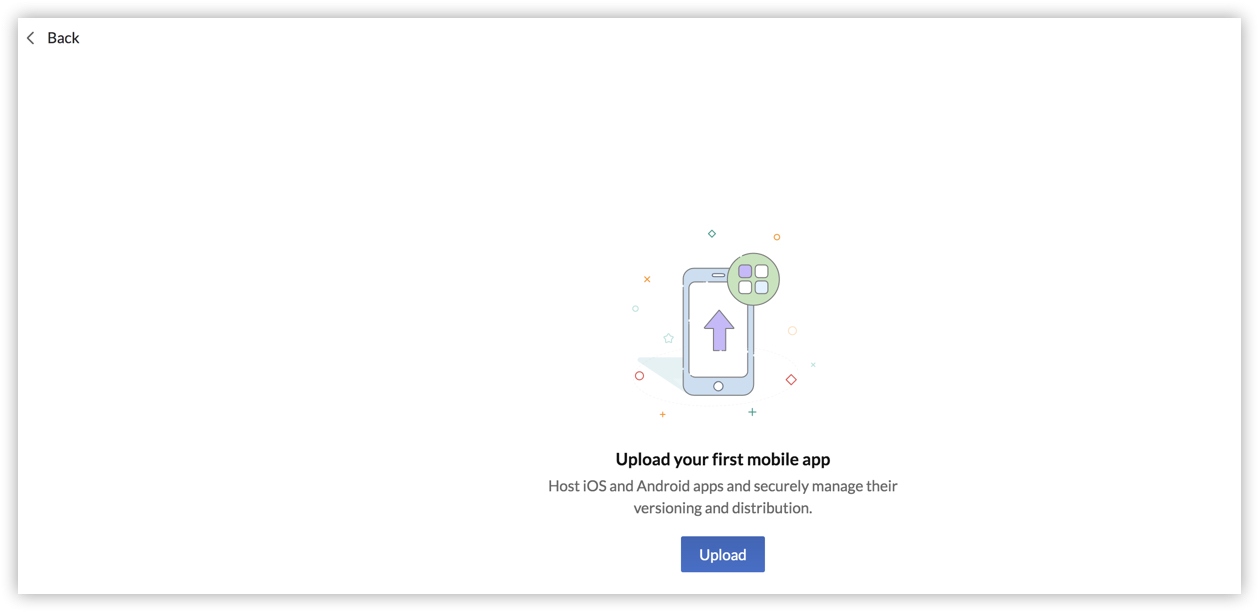Go back using the Back label
The width and height of the screenshot is (1259, 612).
click(63, 38)
